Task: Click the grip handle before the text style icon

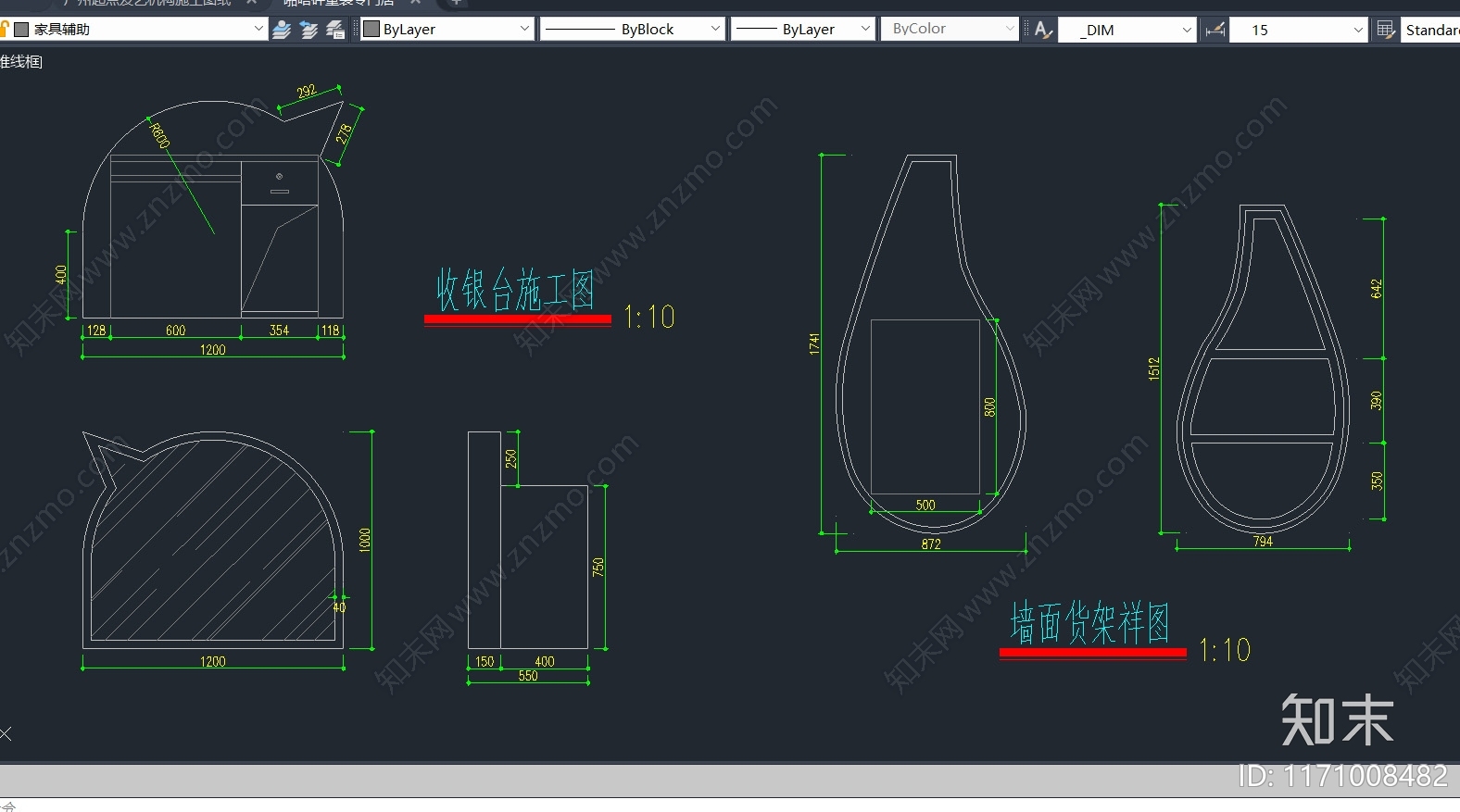Action: [x=1026, y=30]
